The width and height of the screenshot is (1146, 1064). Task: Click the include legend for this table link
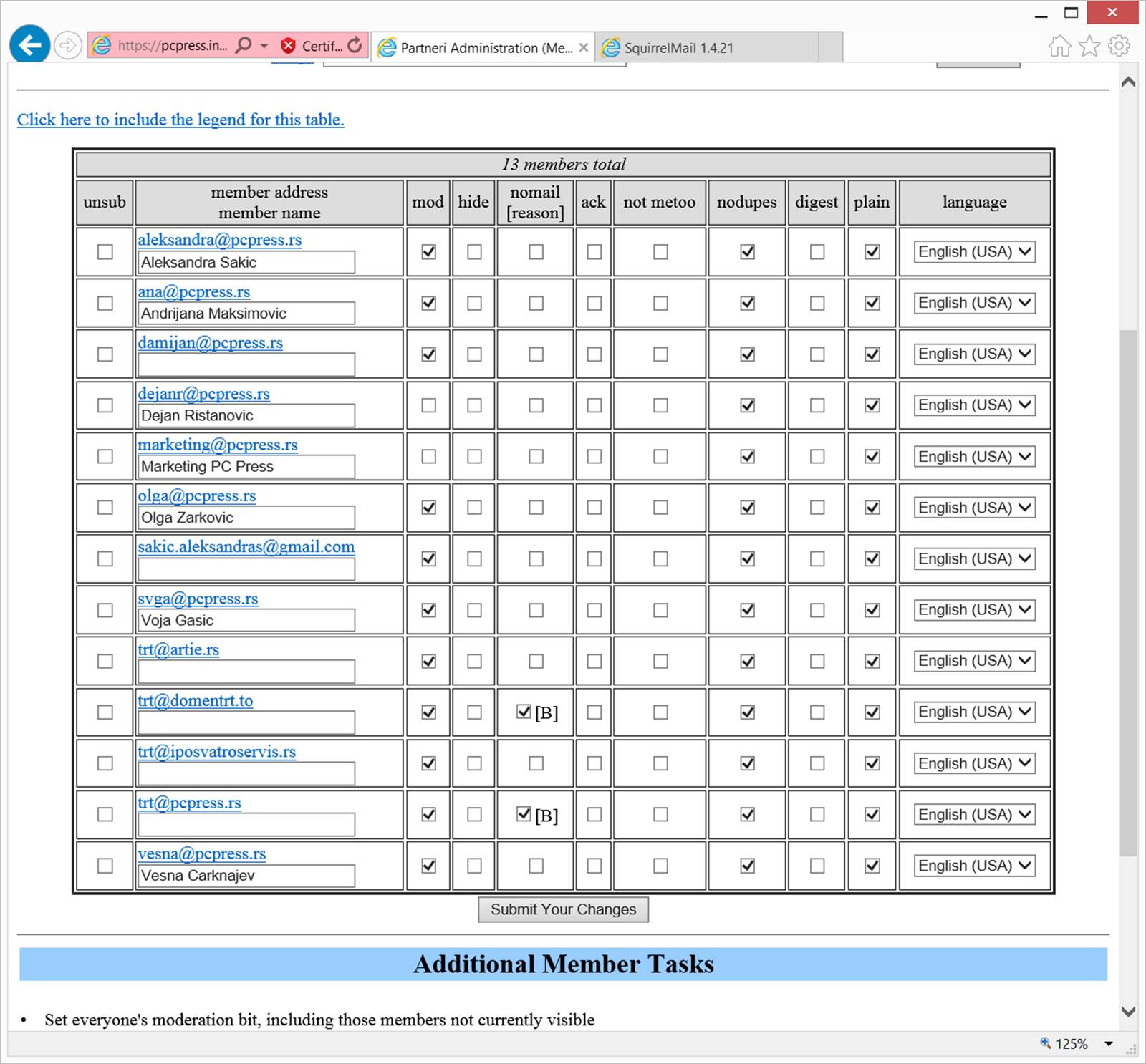[x=180, y=120]
